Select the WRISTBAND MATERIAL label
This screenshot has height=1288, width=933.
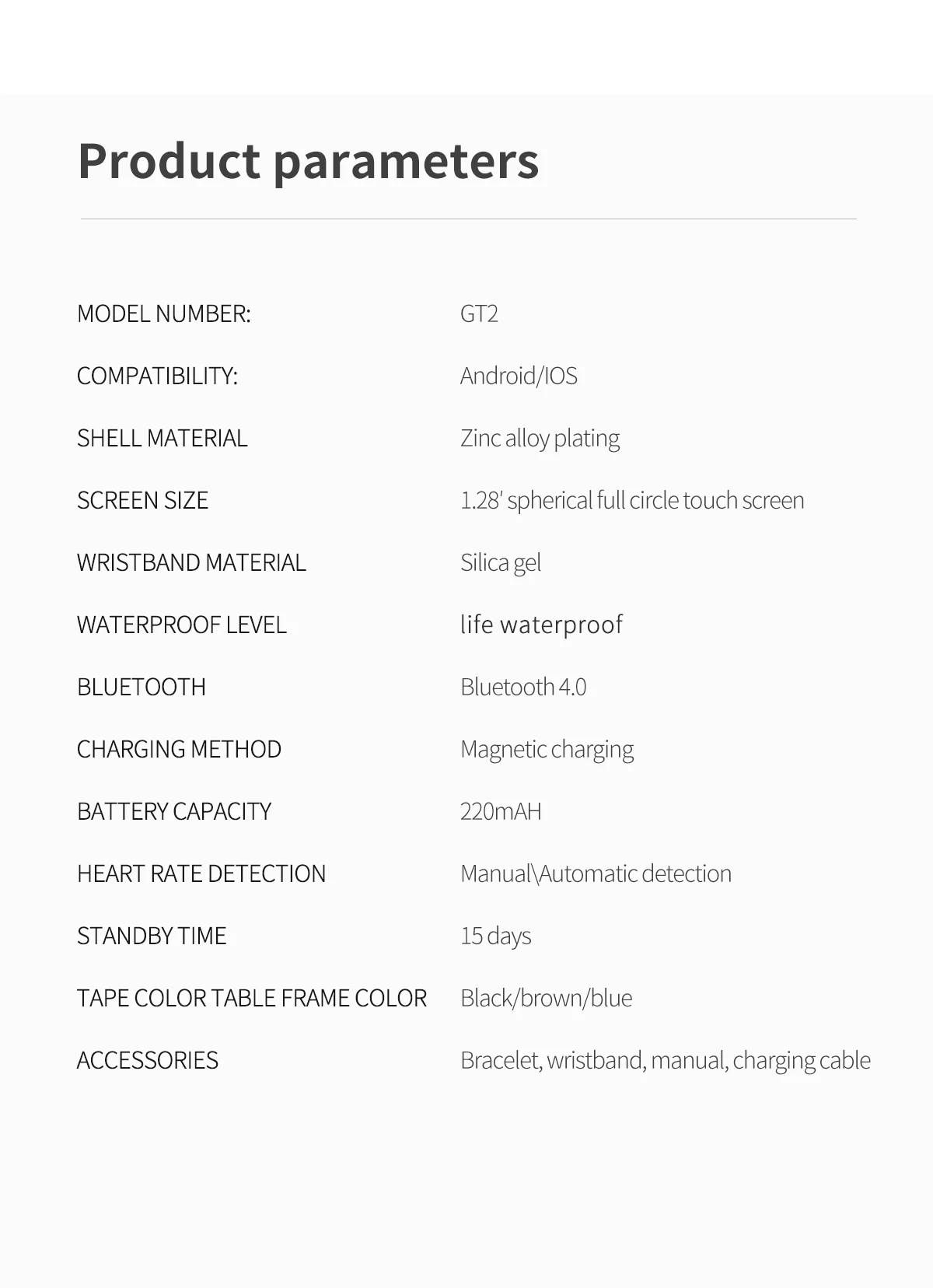point(191,562)
